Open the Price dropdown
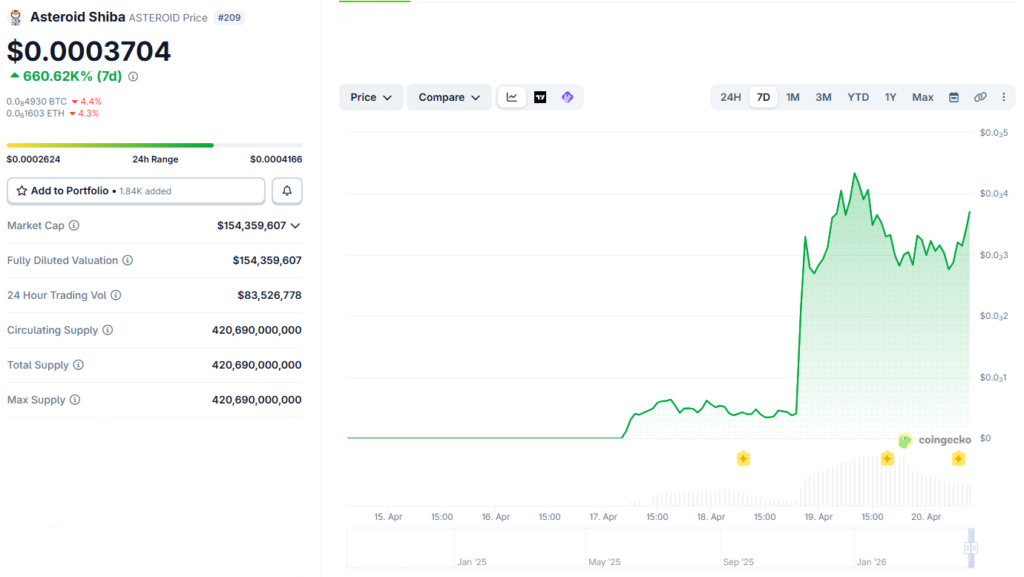The width and height of the screenshot is (1024, 577). [370, 97]
